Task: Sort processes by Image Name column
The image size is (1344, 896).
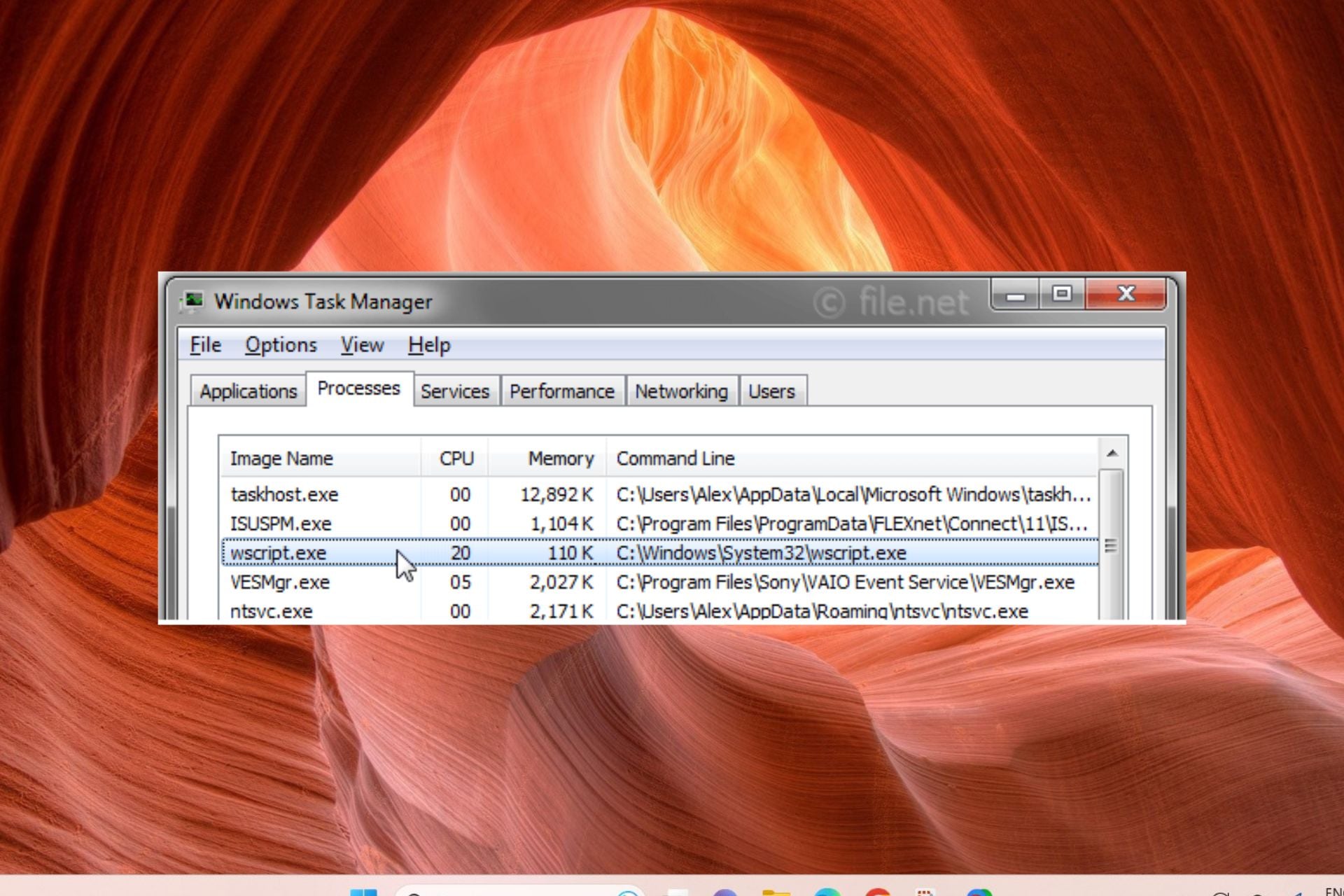Action: 281,458
